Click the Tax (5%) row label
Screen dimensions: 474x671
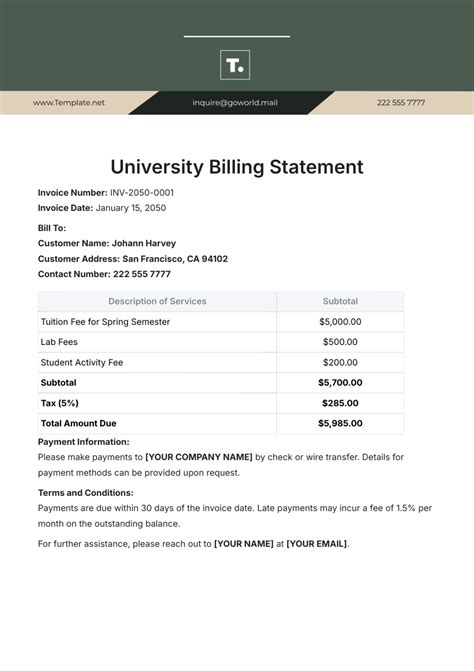pyautogui.click(x=60, y=403)
